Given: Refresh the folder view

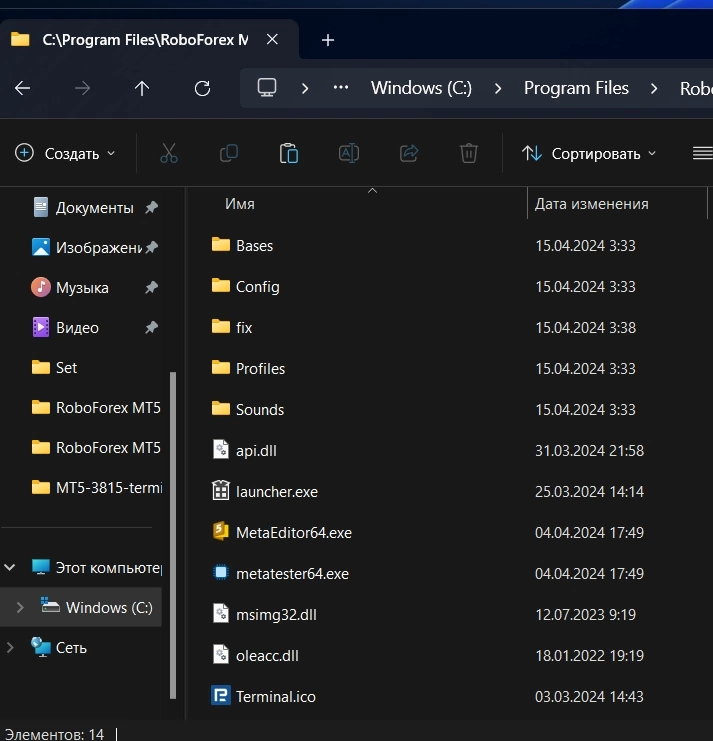Looking at the screenshot, I should click(202, 88).
